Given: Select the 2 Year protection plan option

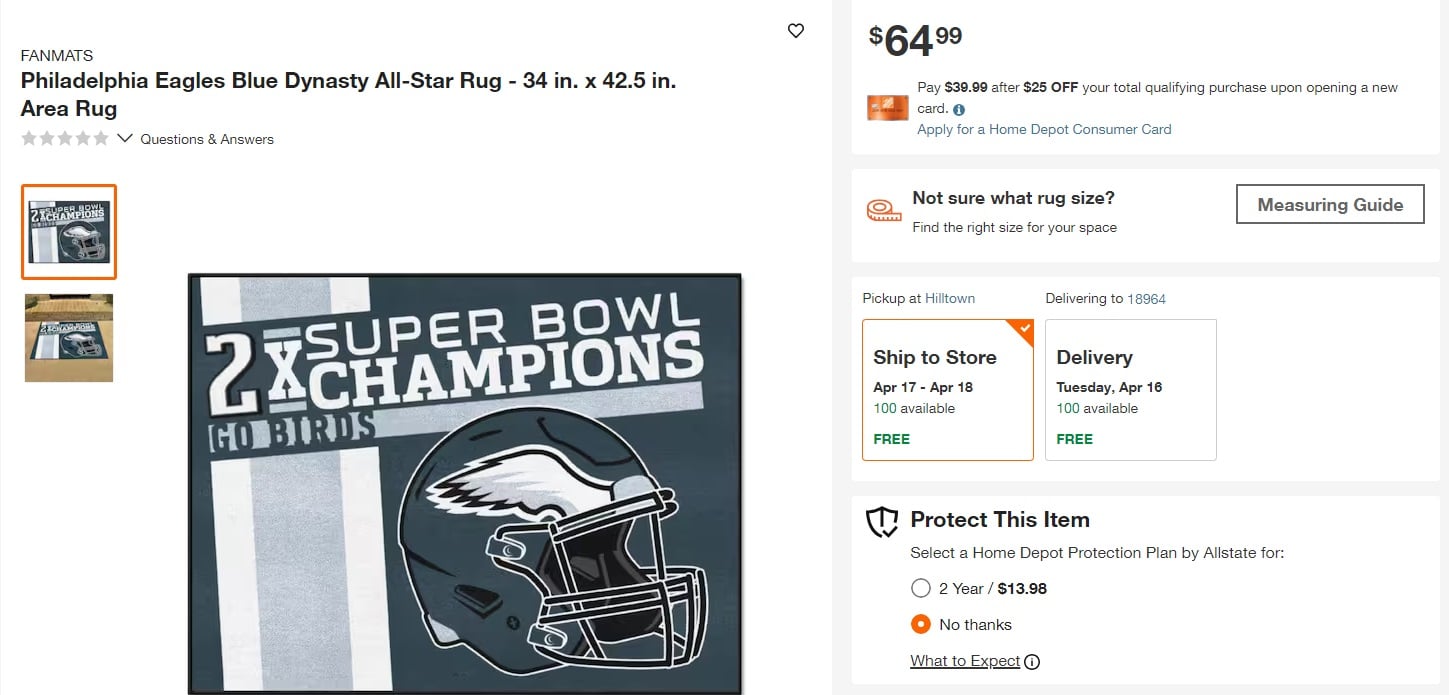Looking at the screenshot, I should (921, 588).
